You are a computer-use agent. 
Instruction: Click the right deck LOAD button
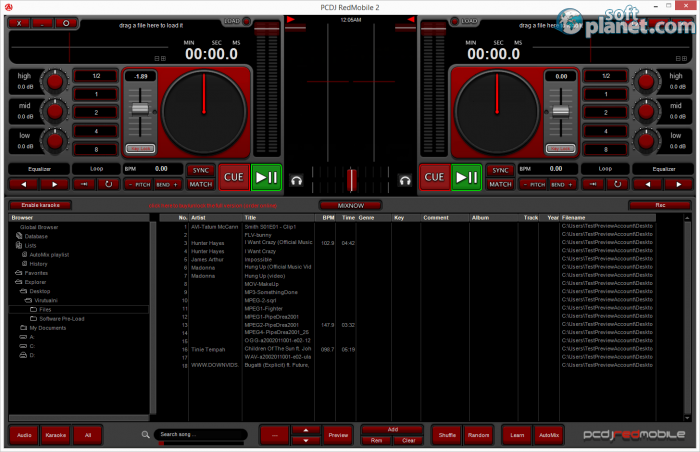tap(464, 21)
